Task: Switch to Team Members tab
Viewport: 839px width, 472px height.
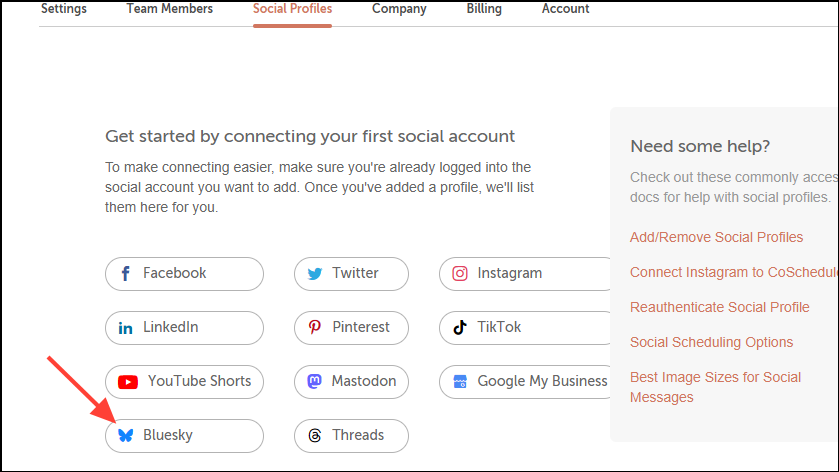Action: (170, 9)
